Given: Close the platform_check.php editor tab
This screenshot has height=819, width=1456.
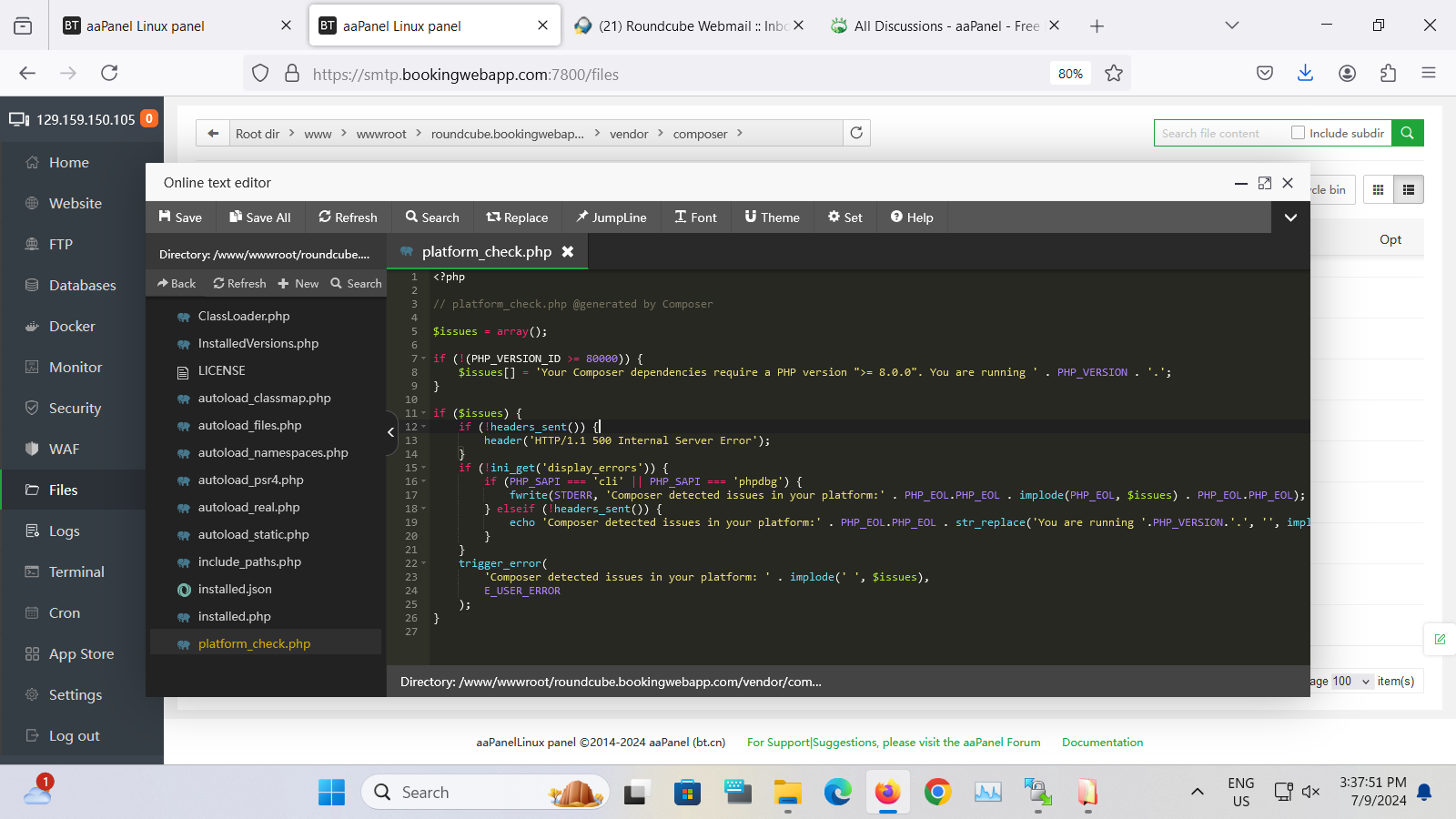Looking at the screenshot, I should click(x=568, y=252).
